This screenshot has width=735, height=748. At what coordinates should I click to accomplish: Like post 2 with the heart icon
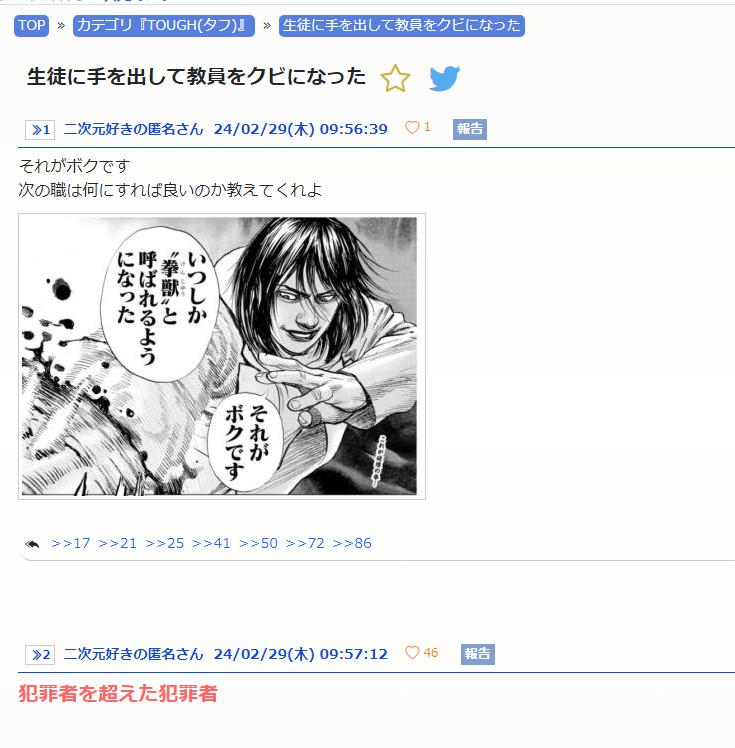pos(412,652)
